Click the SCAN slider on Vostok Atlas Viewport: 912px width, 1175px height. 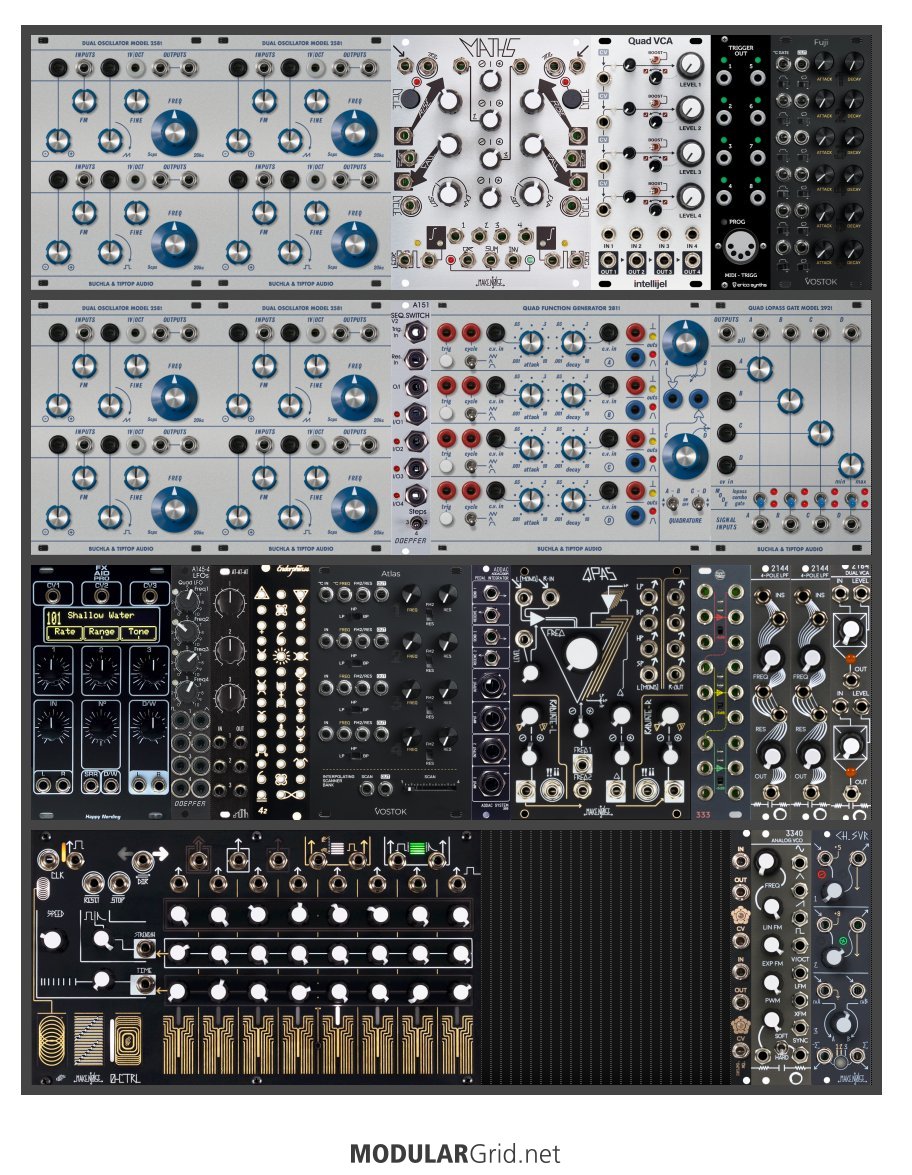click(432, 787)
